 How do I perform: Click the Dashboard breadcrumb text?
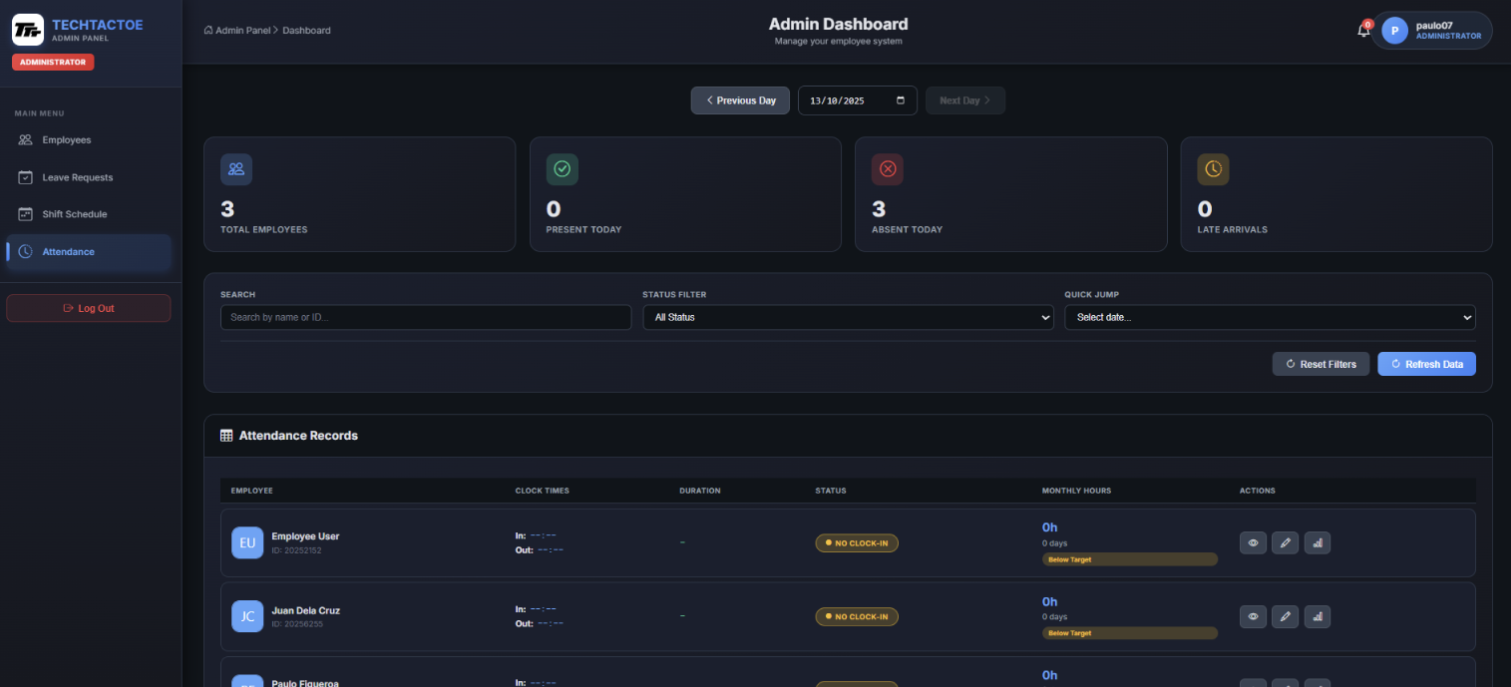[306, 30]
